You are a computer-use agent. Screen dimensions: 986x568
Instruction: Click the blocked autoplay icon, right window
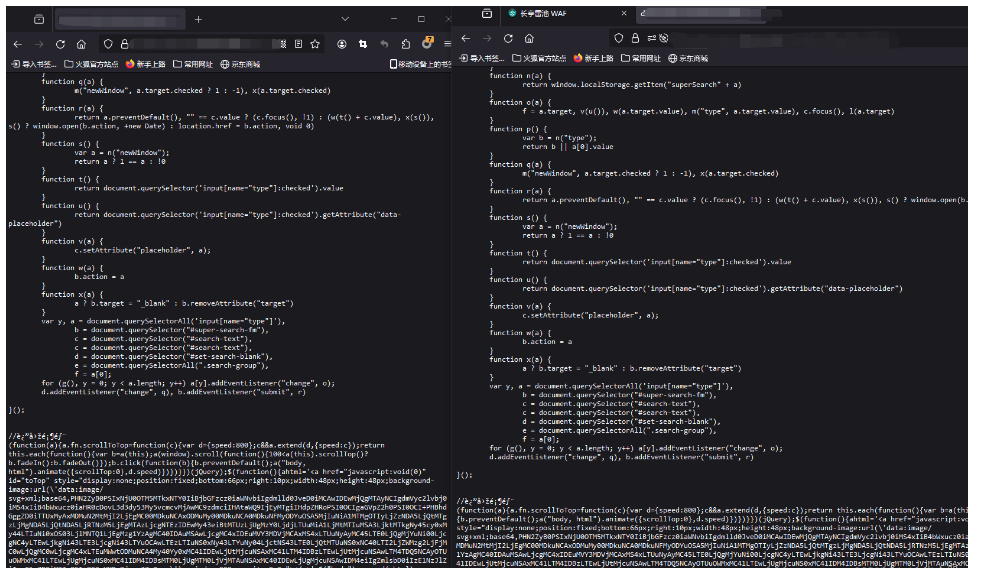pos(663,38)
